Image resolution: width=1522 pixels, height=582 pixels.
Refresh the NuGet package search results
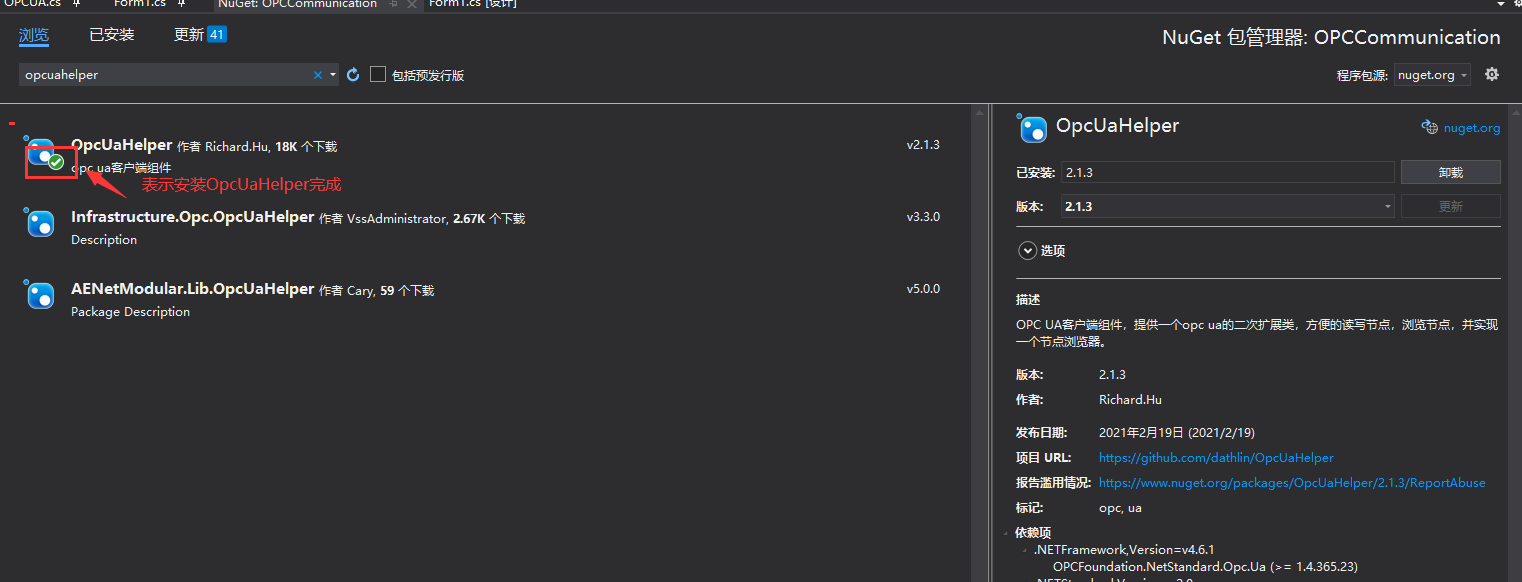click(353, 75)
